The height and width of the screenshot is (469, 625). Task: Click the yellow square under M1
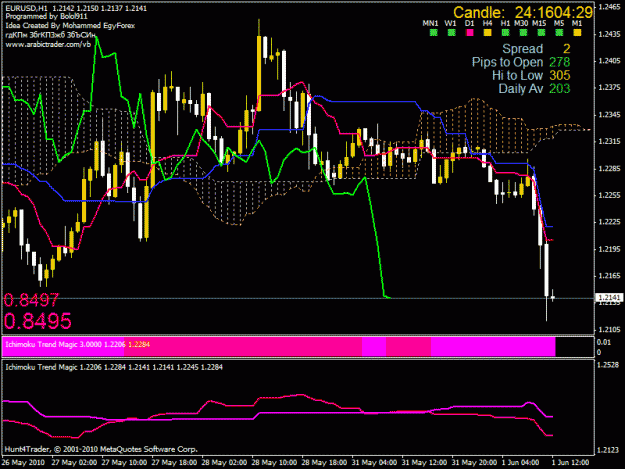pos(577,33)
